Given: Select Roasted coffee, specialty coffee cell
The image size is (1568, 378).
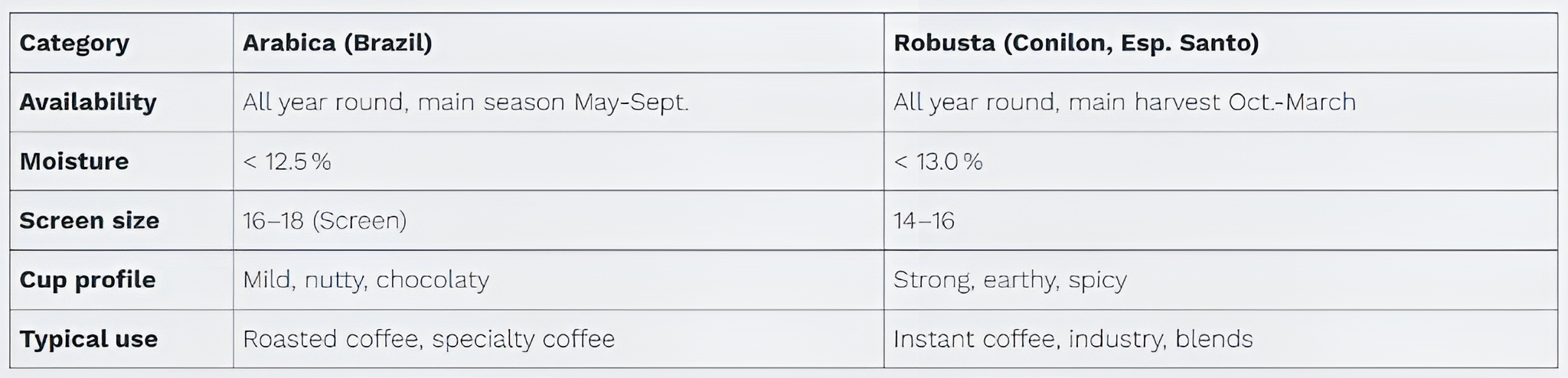Looking at the screenshot, I should tap(429, 339).
